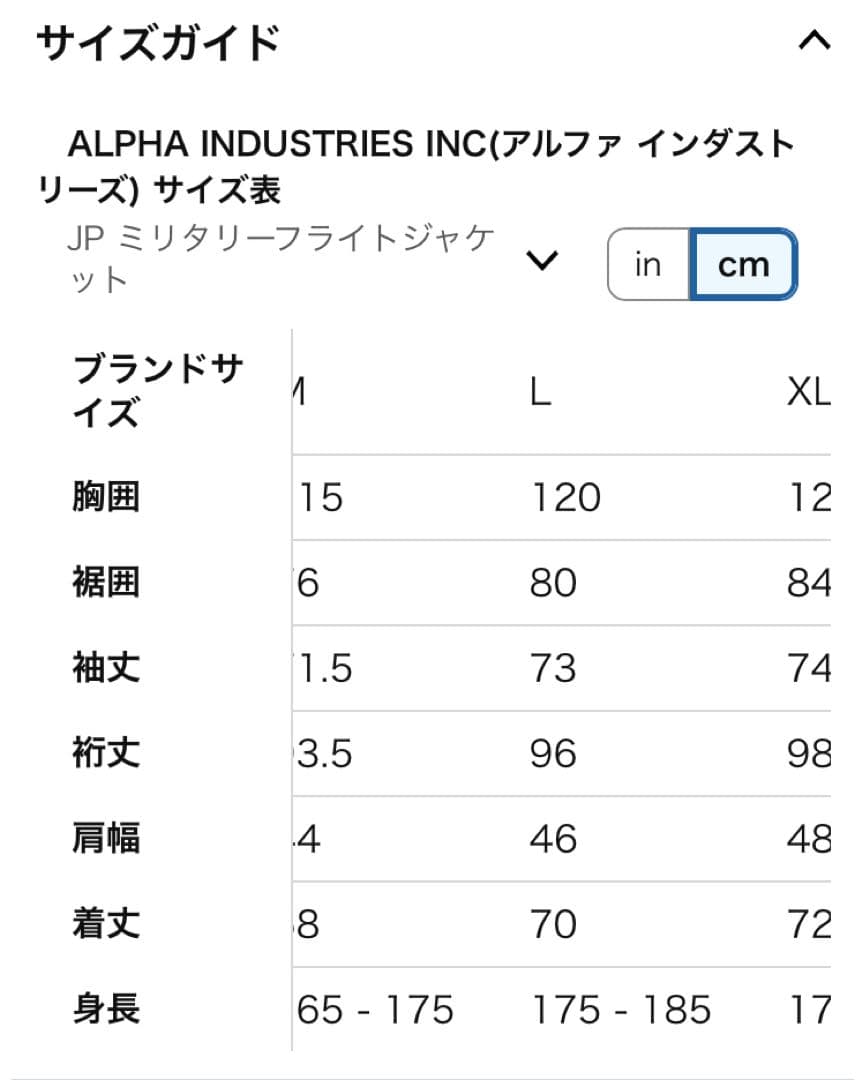866x1080 pixels.
Task: Click the 裾囲 row label
Action: coord(104,582)
